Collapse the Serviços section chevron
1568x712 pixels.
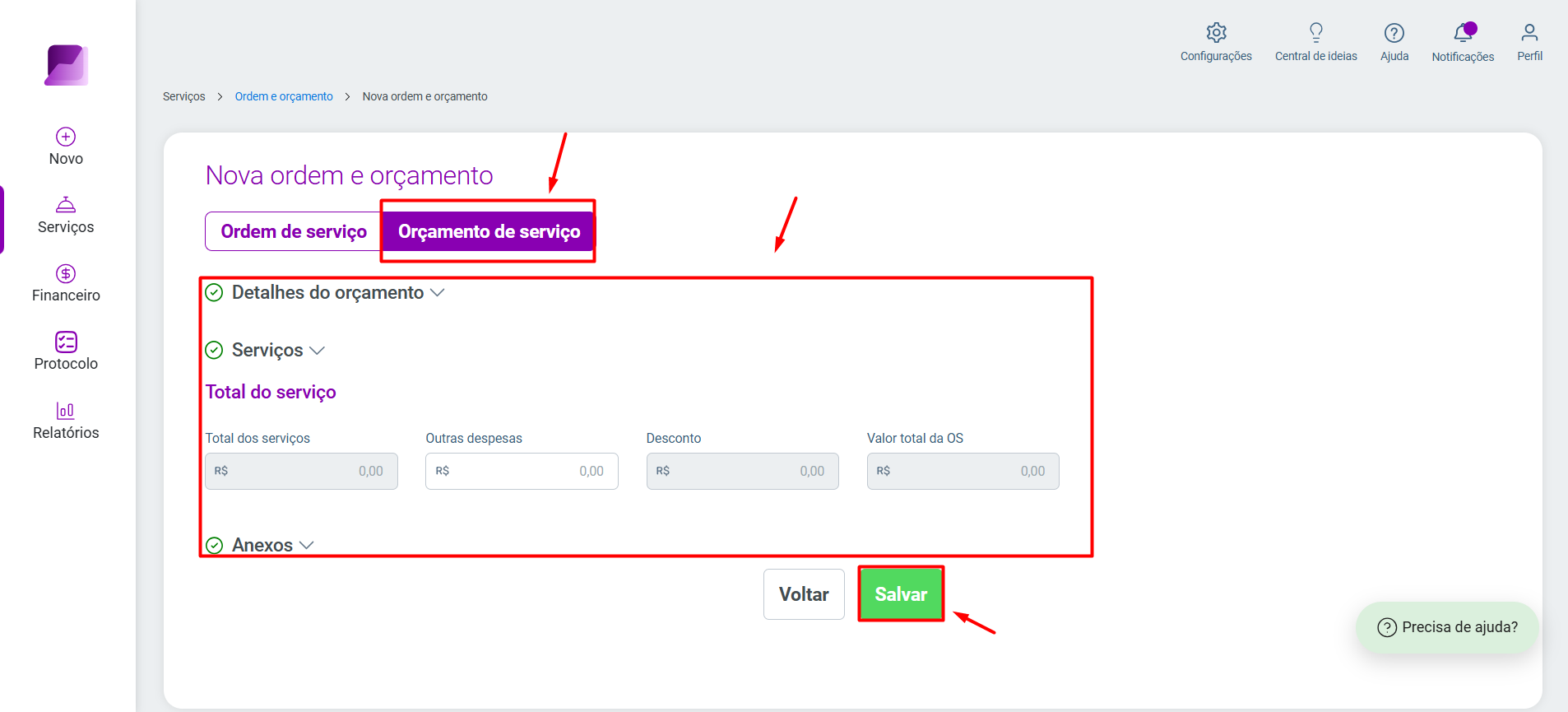point(317,351)
